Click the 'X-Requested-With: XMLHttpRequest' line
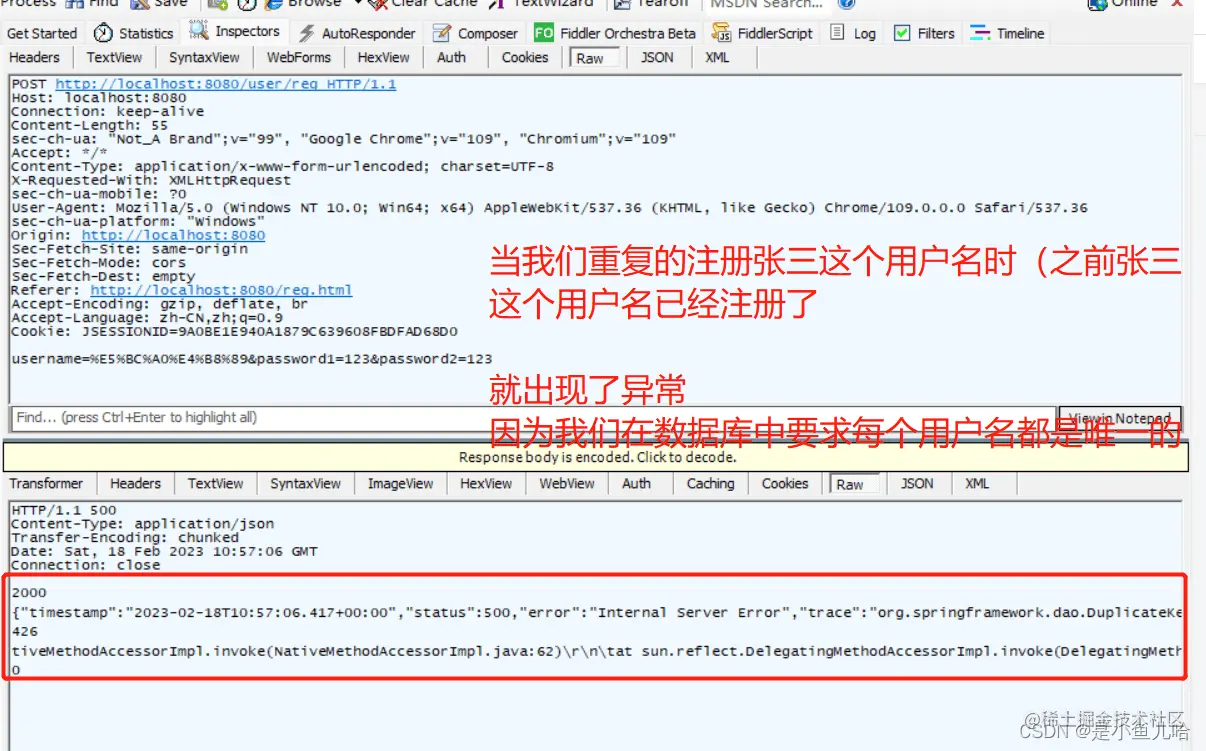This screenshot has width=1206, height=751. pyautogui.click(x=152, y=180)
